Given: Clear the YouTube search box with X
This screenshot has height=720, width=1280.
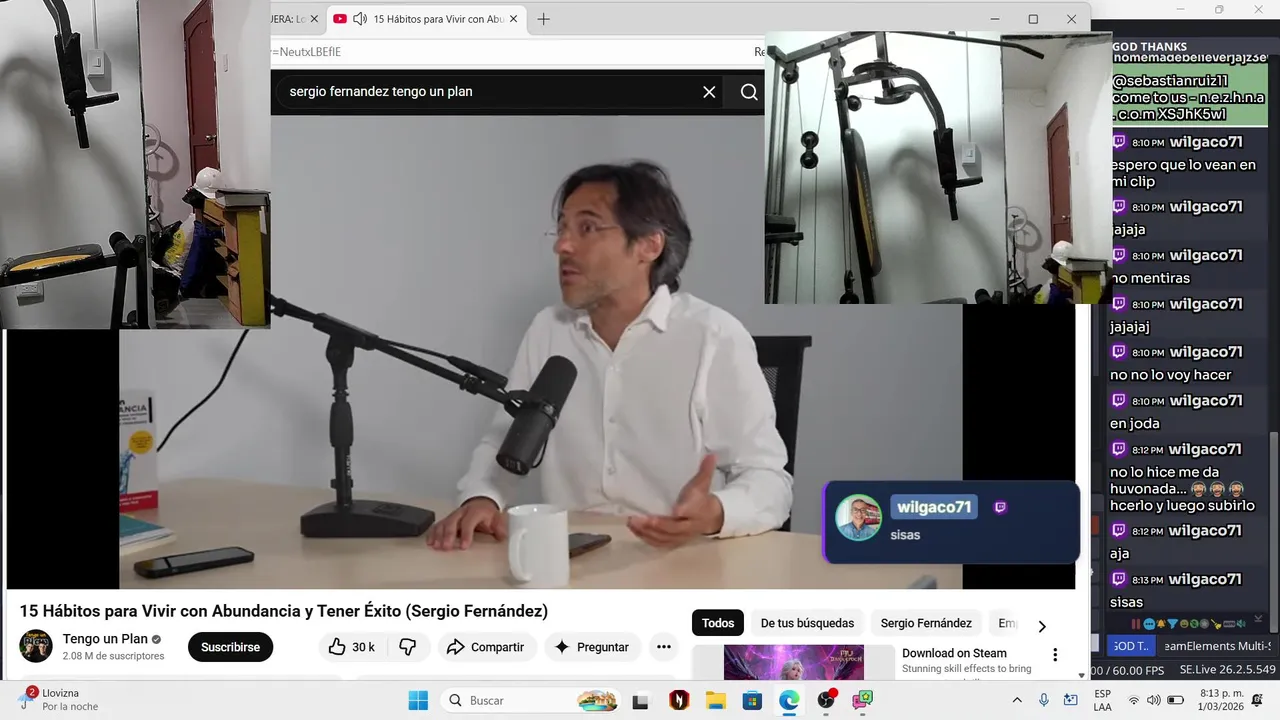Looking at the screenshot, I should (709, 92).
